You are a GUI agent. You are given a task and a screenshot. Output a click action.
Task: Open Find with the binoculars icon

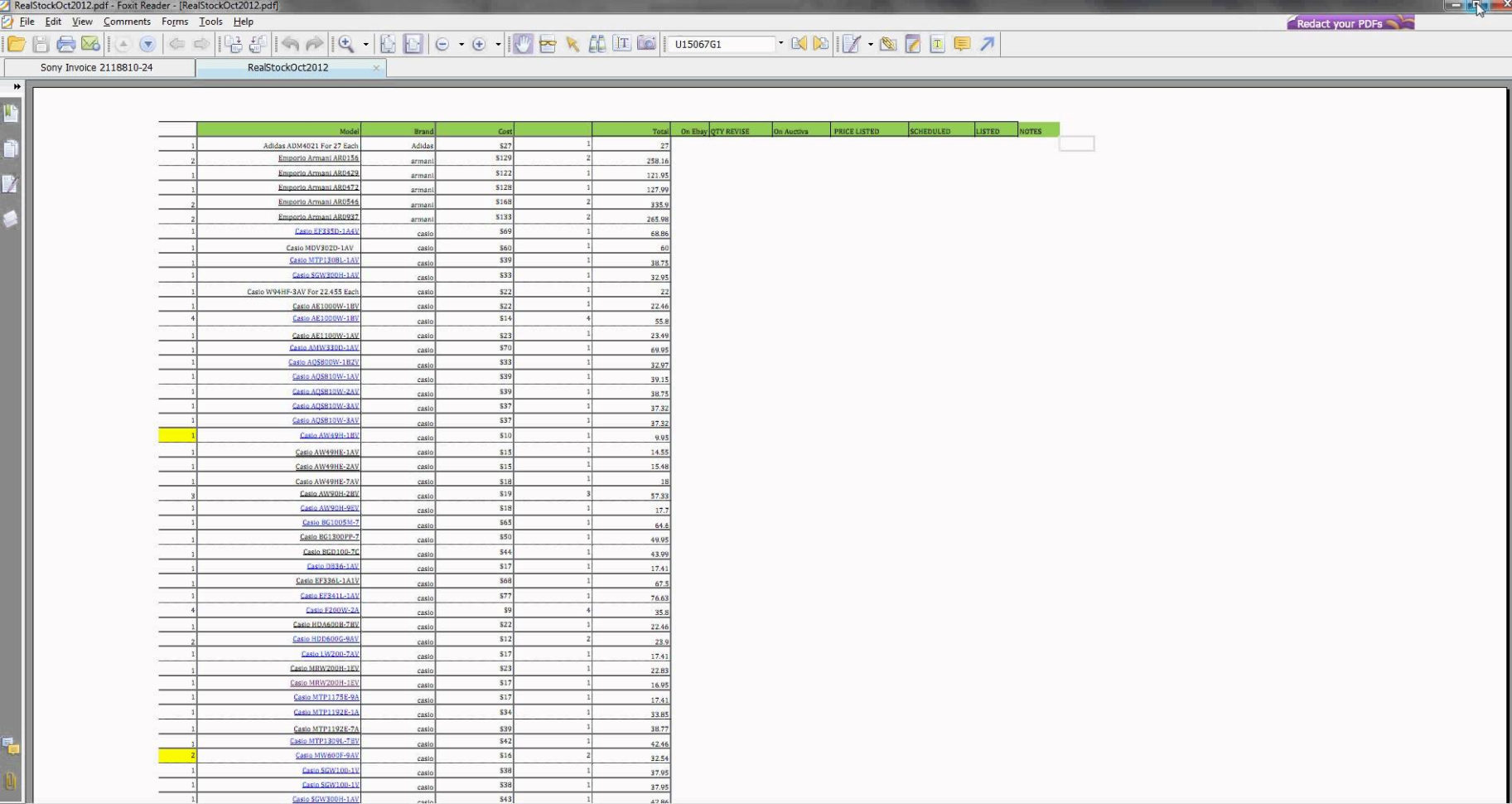coord(598,44)
